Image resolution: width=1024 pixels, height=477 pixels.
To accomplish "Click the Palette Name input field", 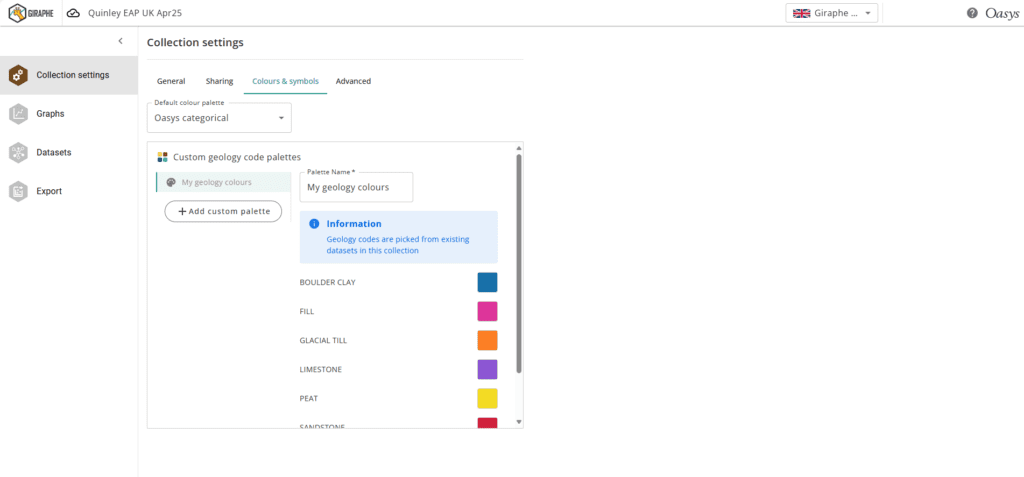I will tap(356, 187).
